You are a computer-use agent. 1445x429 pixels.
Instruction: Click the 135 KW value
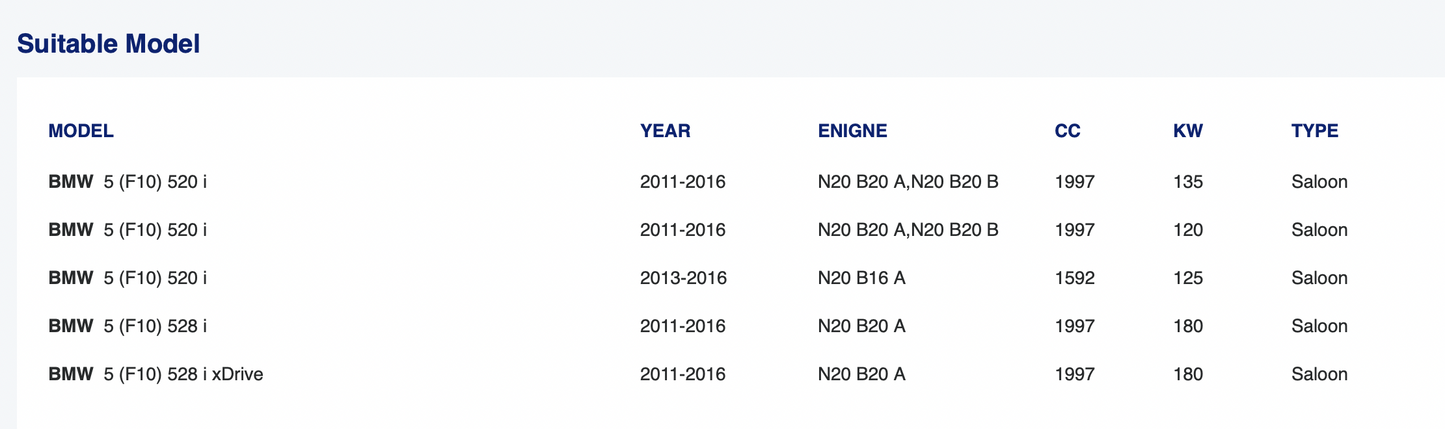(1188, 182)
